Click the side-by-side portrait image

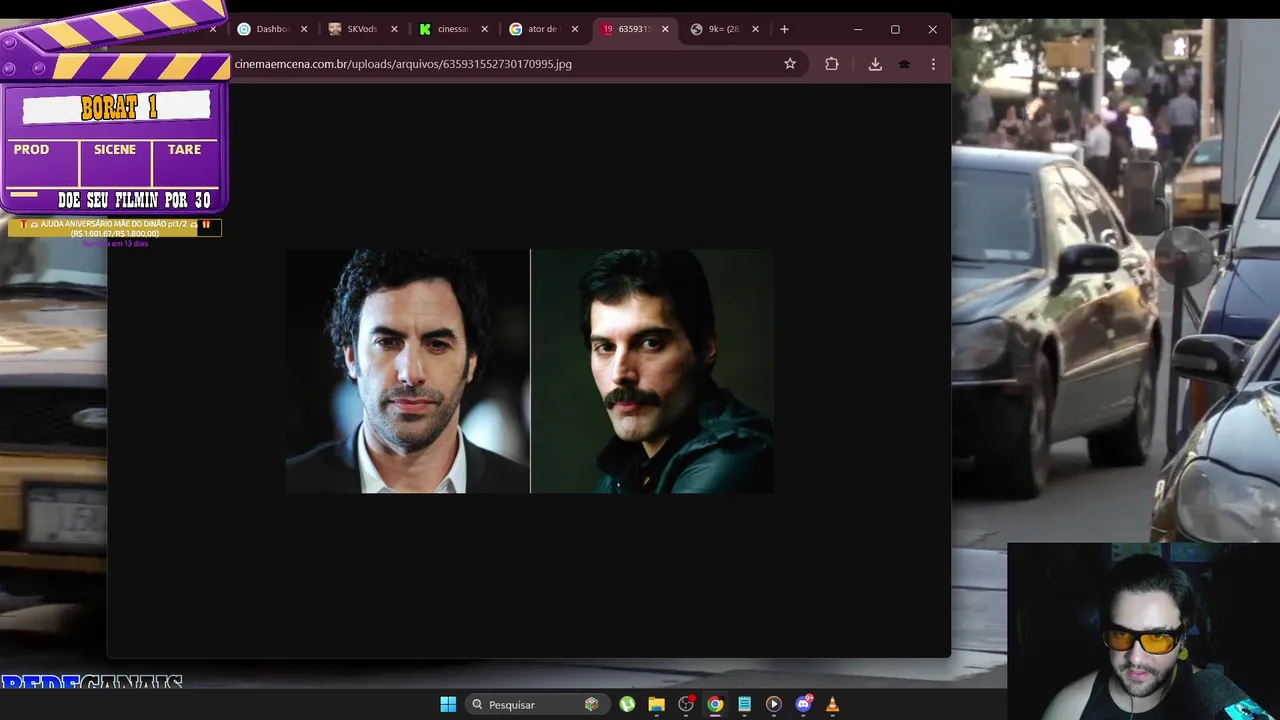[530, 371]
